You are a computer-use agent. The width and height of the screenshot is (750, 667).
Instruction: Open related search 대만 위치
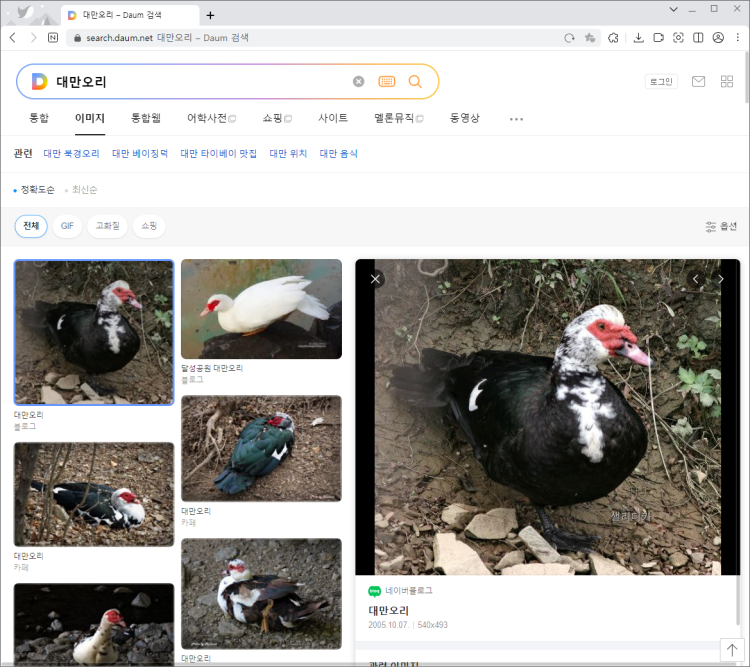288,154
